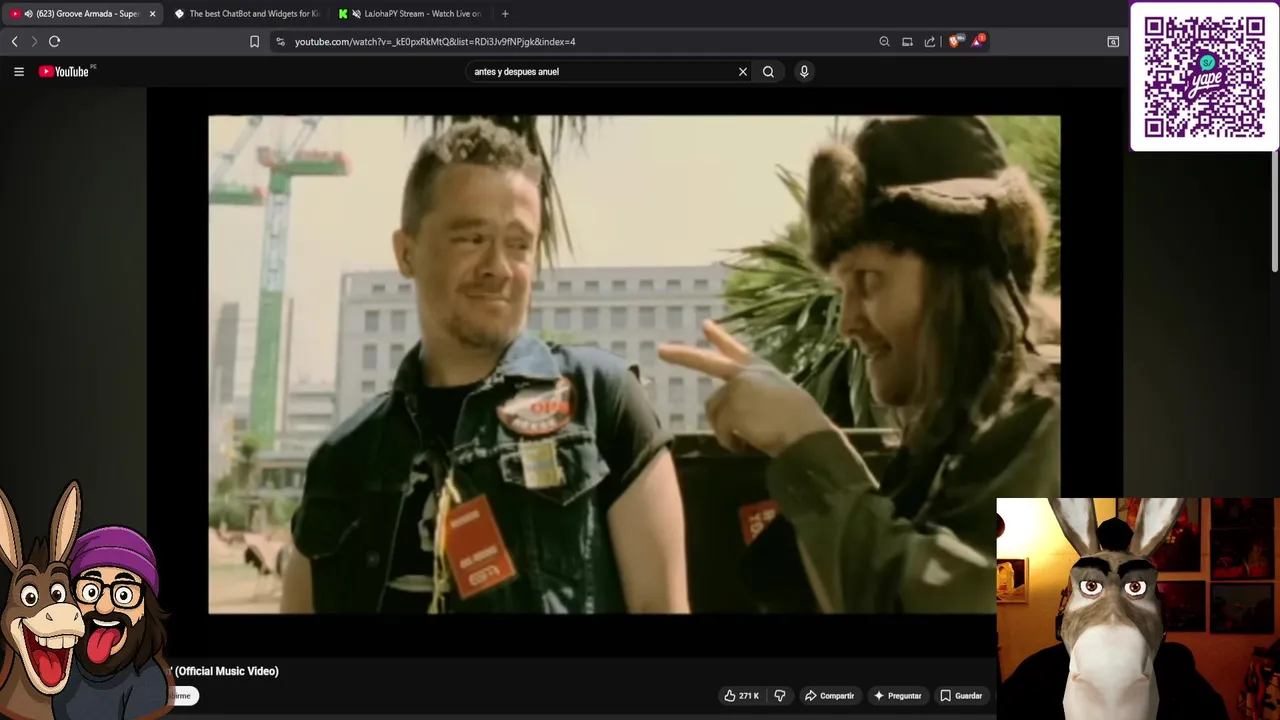Screen dimensions: 1280x720
Task: Close the Groove Armada tab
Action: tap(152, 14)
